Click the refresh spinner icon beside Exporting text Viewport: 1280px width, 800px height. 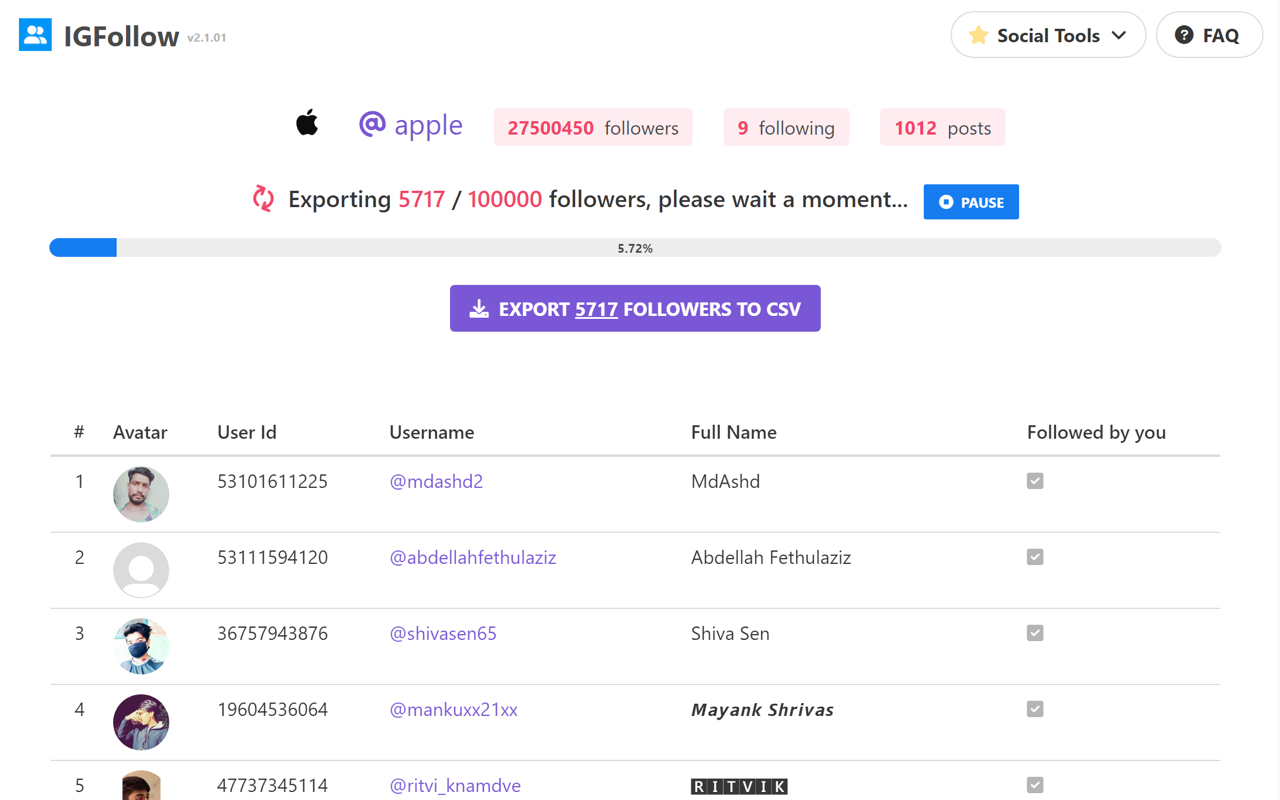(x=263, y=199)
